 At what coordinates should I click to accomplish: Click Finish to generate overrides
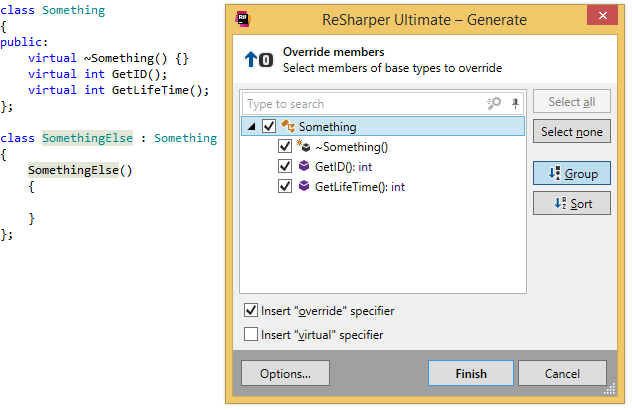pos(471,373)
